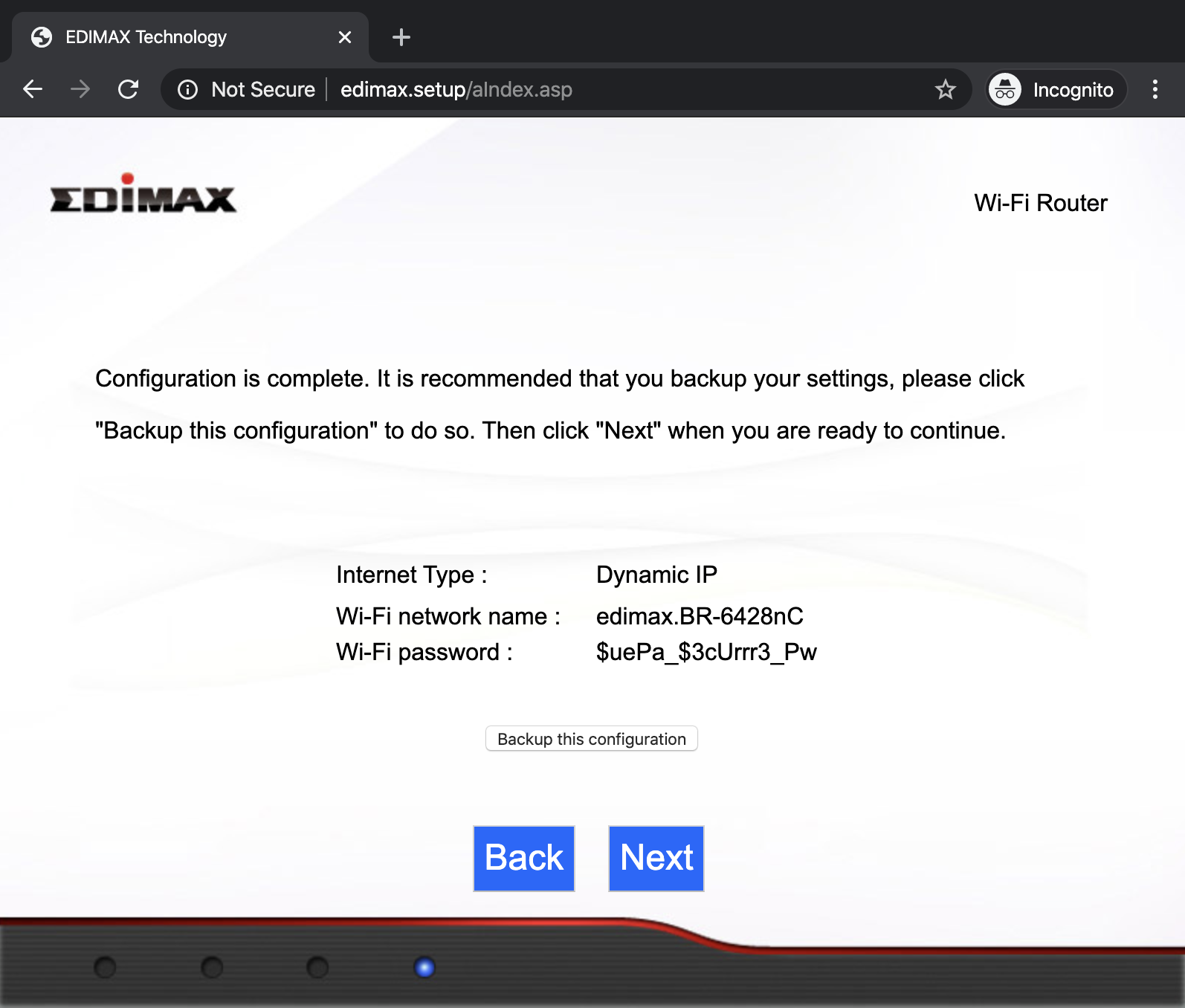Go to the previous step with Back
The image size is (1185, 1008).
[524, 859]
